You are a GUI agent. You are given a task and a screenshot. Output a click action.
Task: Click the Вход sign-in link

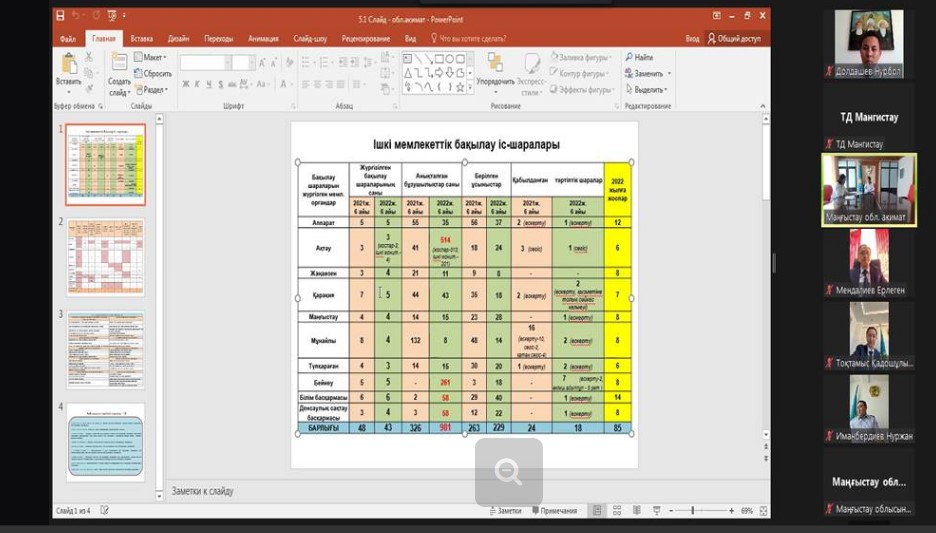[x=692, y=39]
